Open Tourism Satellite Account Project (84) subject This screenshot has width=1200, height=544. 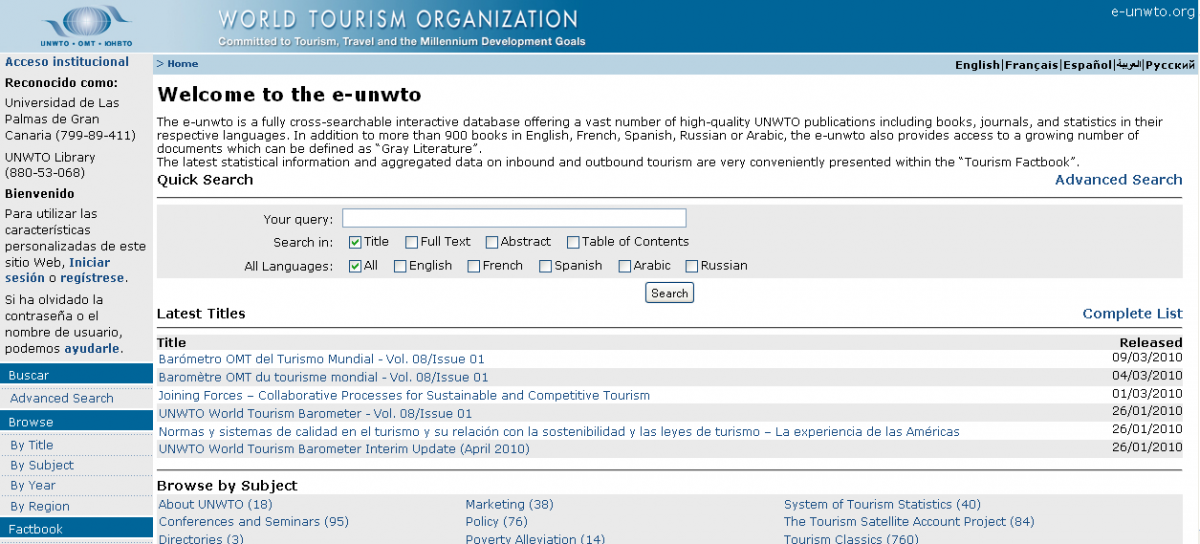tap(909, 521)
